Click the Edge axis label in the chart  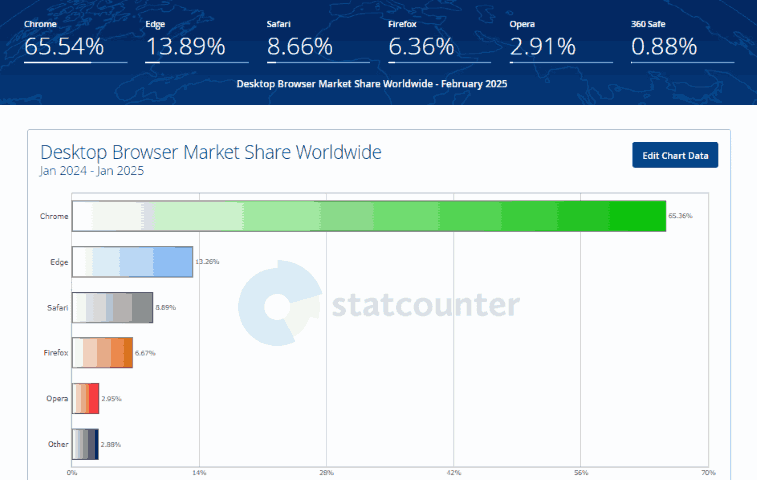(x=59, y=262)
